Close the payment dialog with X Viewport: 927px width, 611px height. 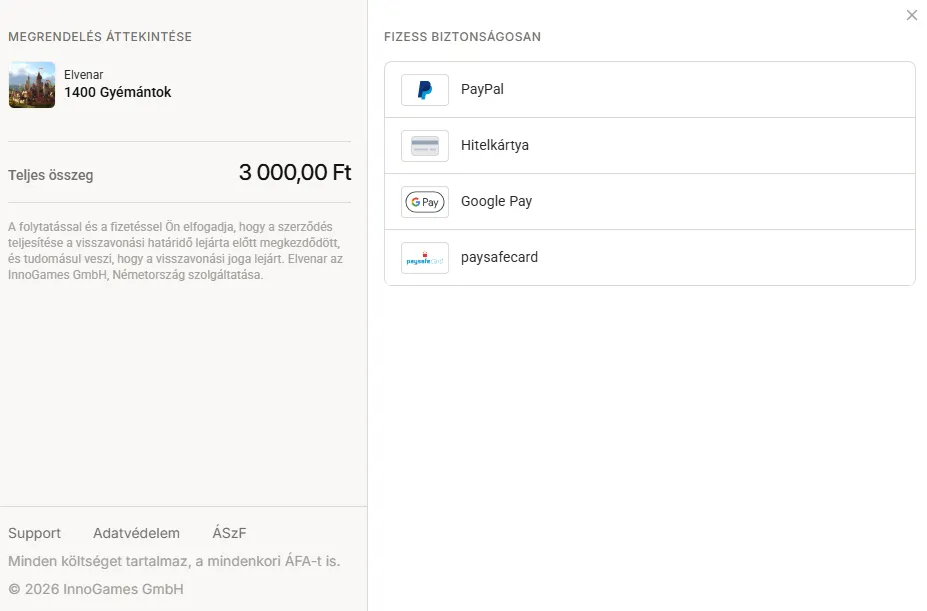click(x=912, y=15)
